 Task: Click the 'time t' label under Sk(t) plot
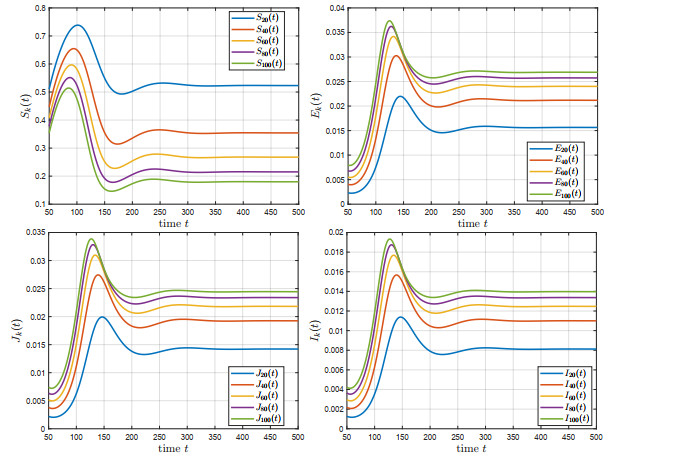(173, 224)
